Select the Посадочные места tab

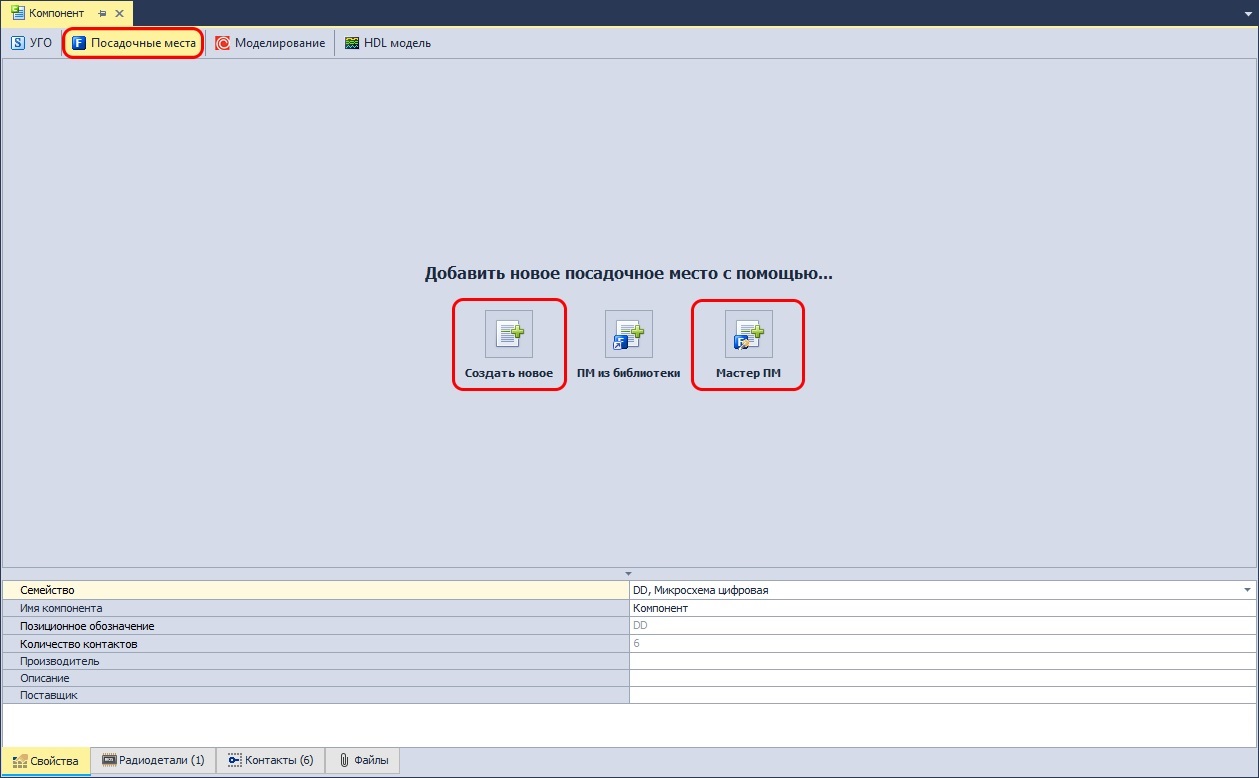tap(133, 43)
